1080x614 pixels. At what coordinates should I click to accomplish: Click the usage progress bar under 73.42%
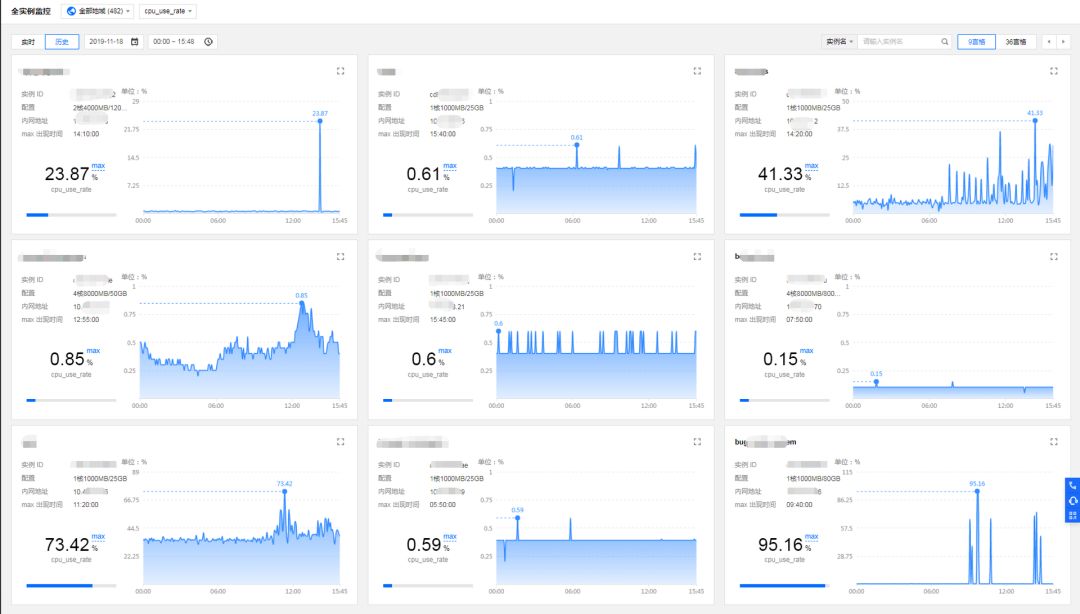71,586
